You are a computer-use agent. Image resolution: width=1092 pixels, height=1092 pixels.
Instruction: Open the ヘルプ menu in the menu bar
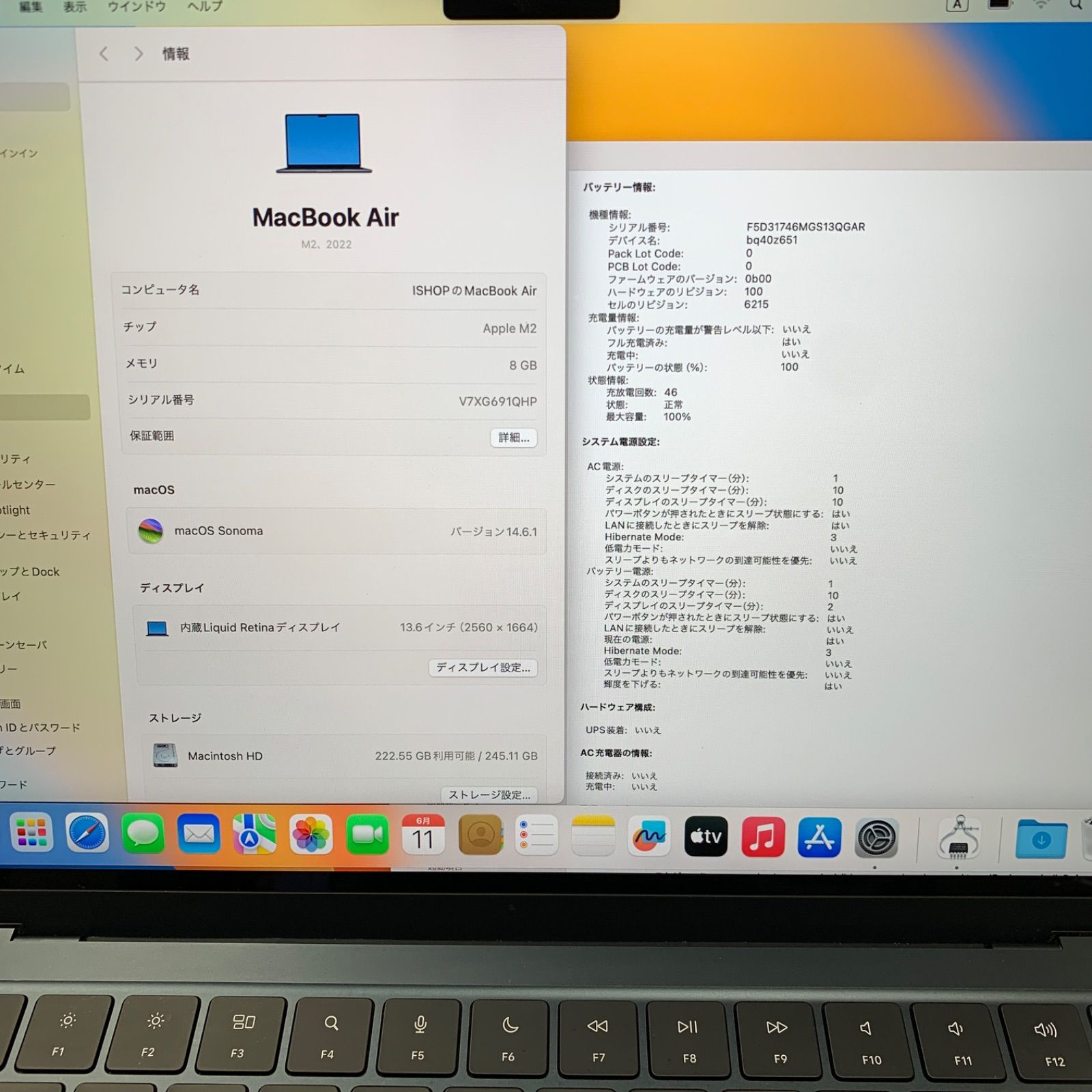point(203,7)
